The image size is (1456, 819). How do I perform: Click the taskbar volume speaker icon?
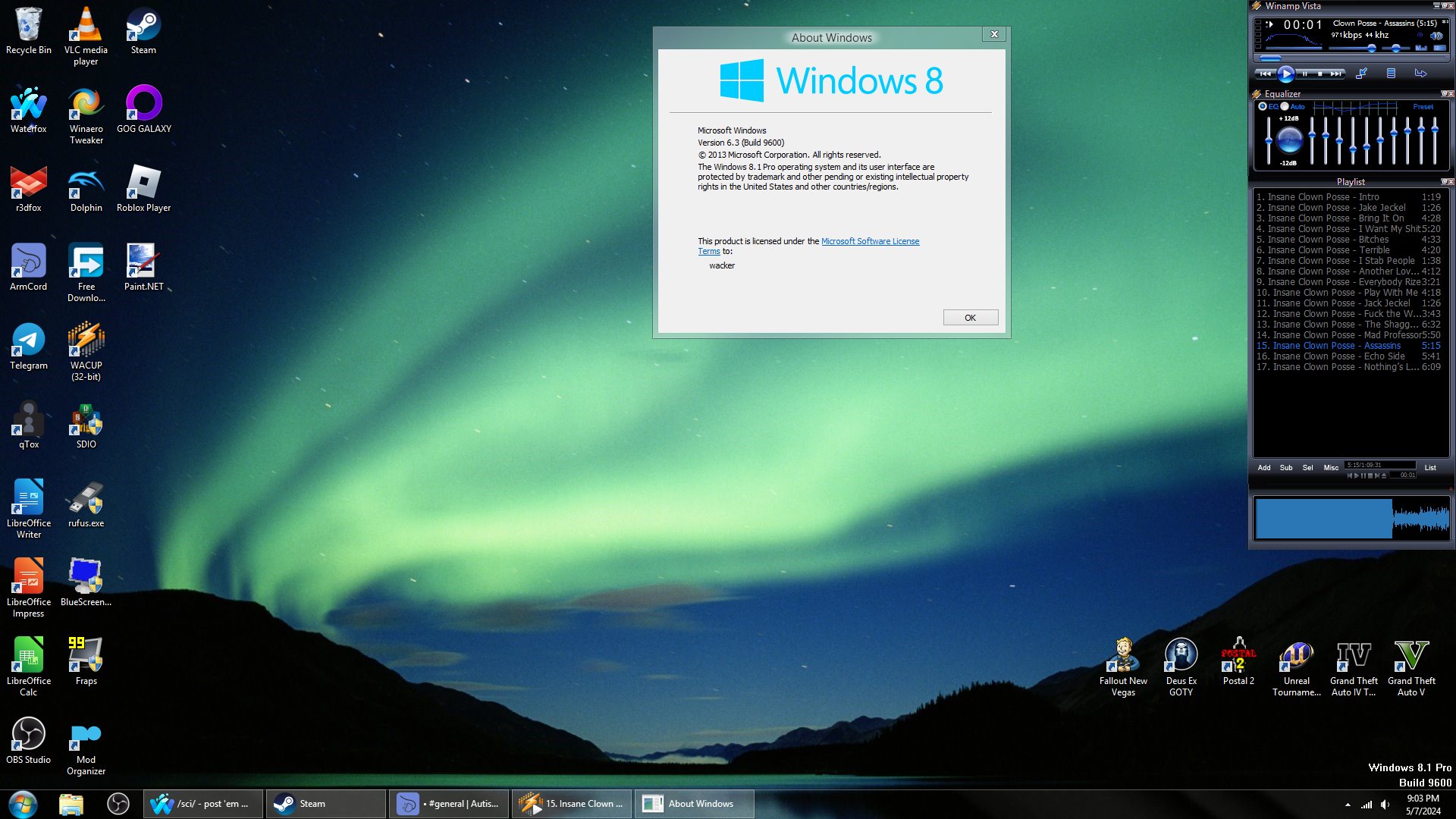click(x=1385, y=805)
